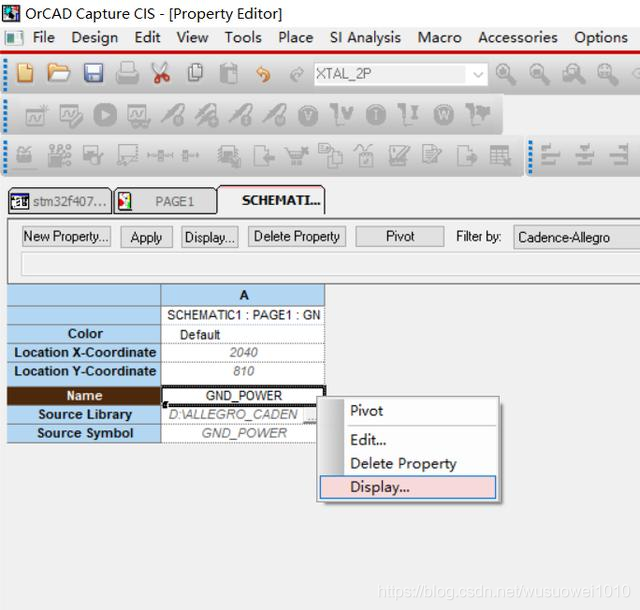Image resolution: width=640 pixels, height=610 pixels.
Task: Open the XTAL_2P part dropdown
Action: 478,74
